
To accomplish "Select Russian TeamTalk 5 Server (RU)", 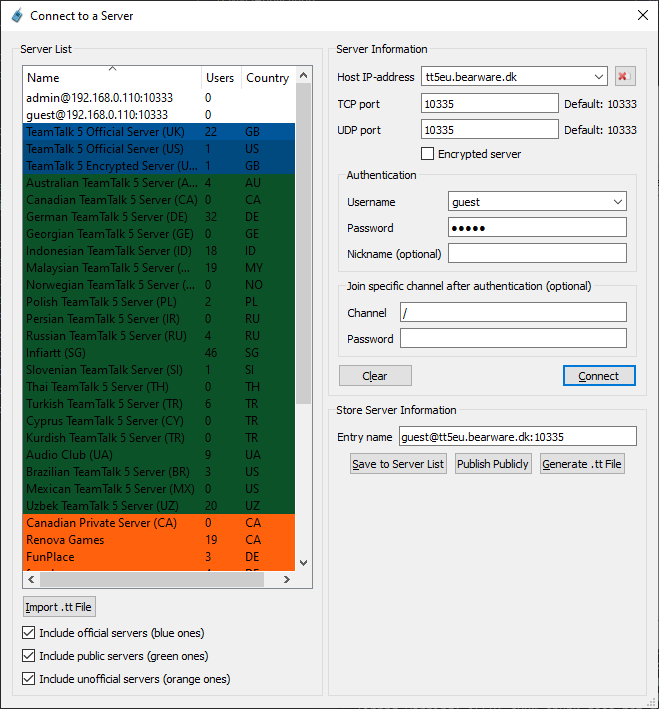I will (x=159, y=336).
